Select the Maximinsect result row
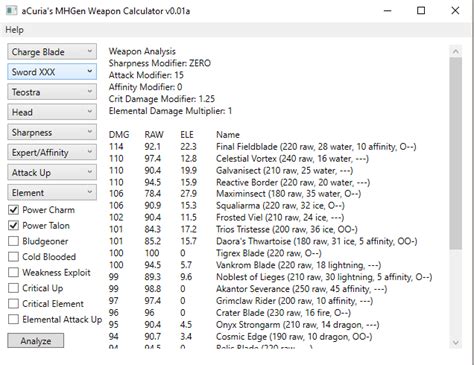 pyautogui.click(x=235, y=194)
